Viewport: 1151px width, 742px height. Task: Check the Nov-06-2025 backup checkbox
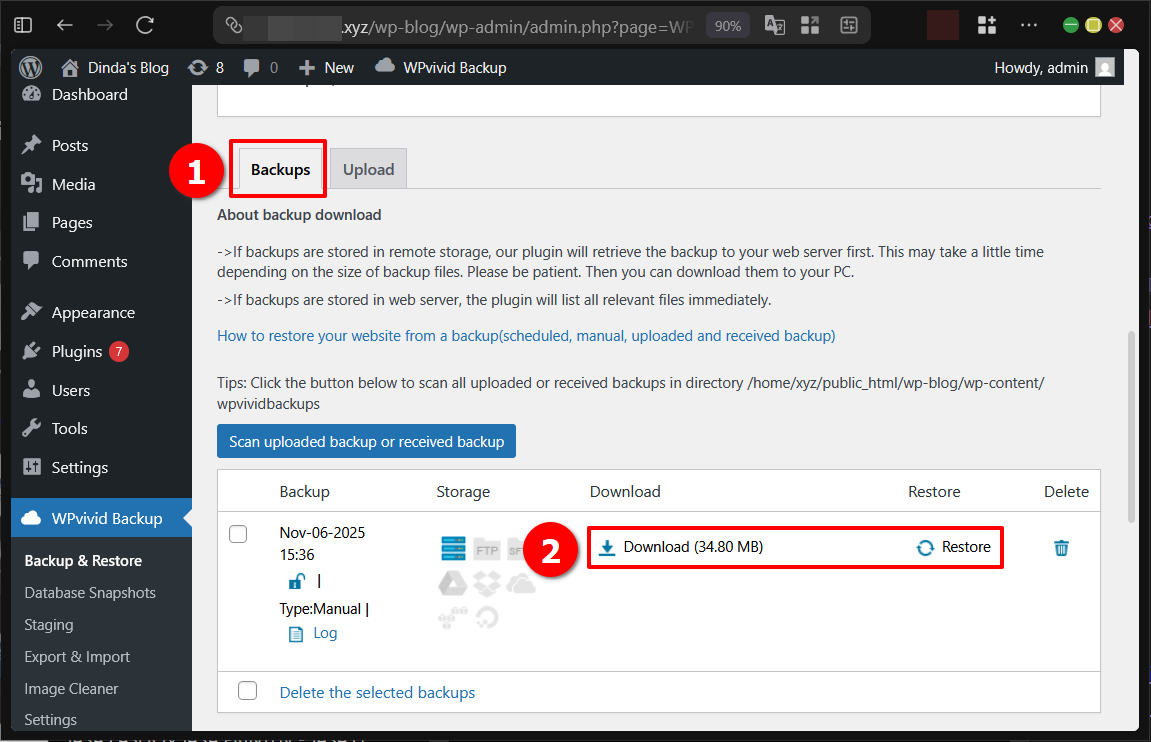[238, 534]
